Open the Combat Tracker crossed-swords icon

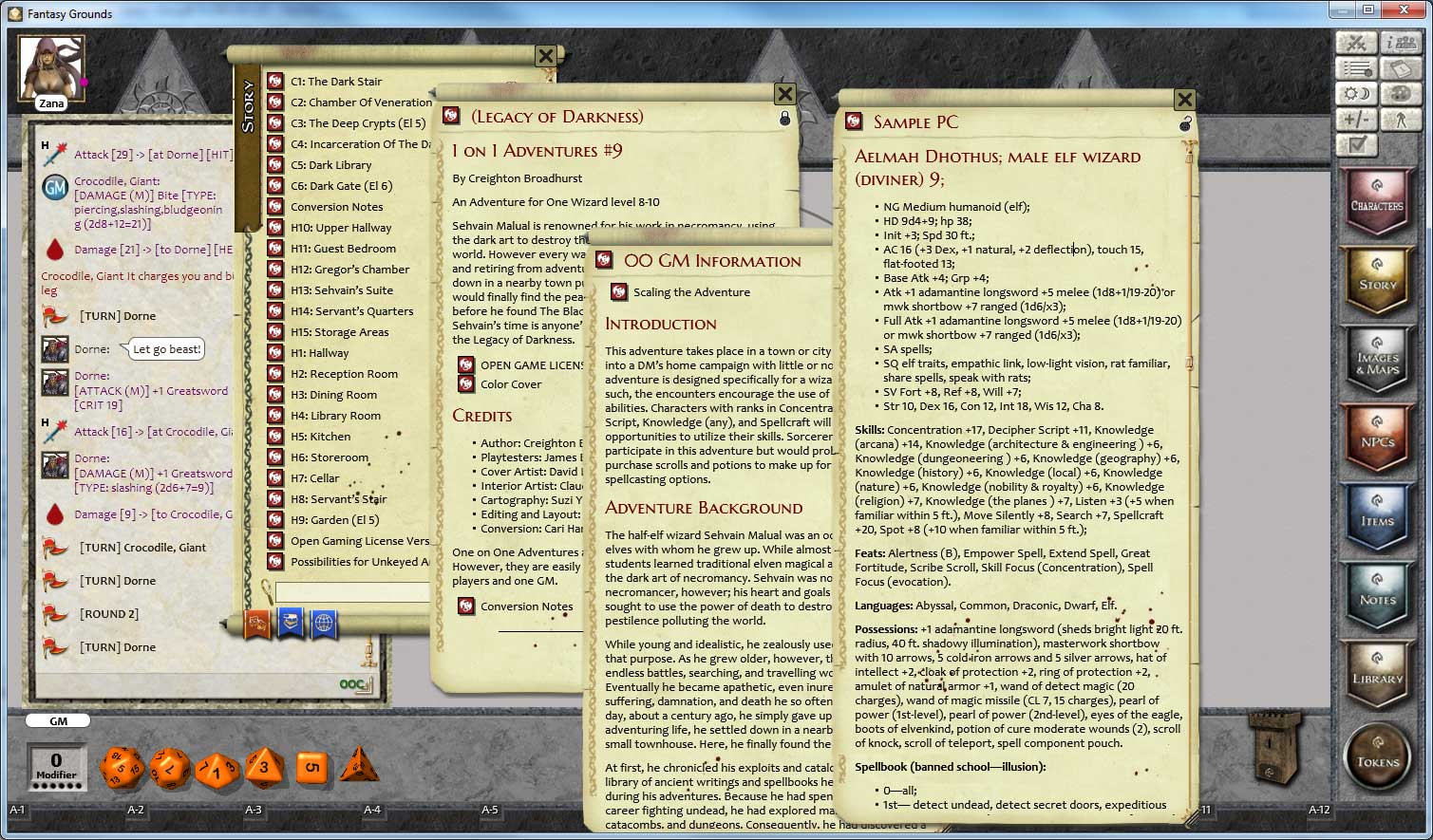click(1355, 42)
